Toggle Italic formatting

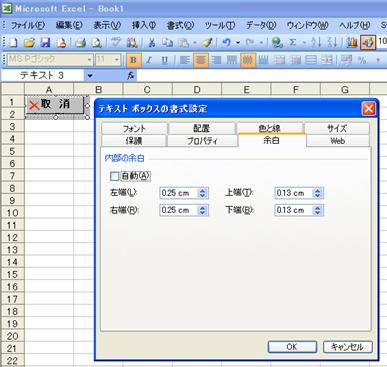(x=149, y=60)
